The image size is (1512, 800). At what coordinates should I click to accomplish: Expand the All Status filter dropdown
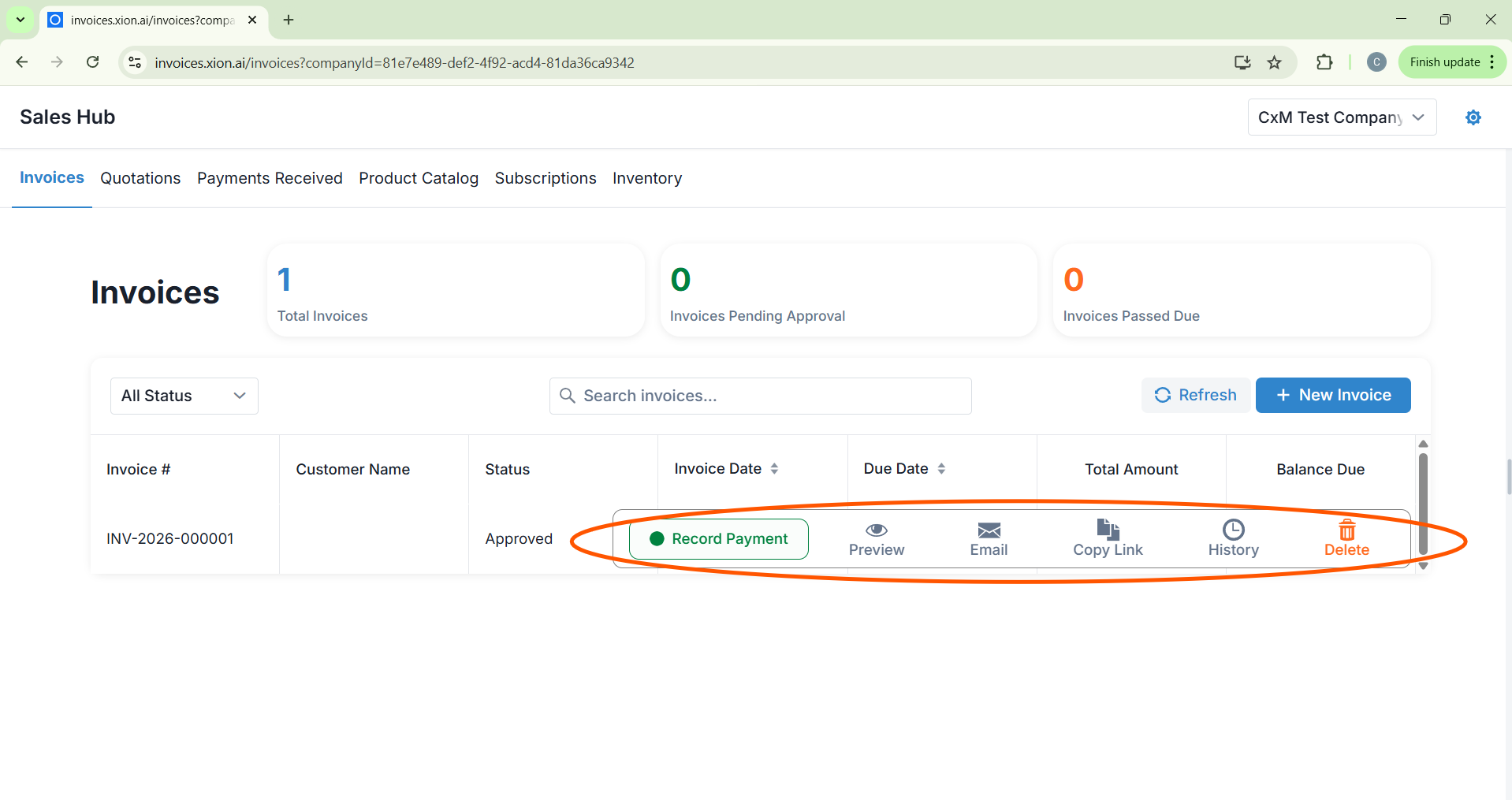[184, 396]
